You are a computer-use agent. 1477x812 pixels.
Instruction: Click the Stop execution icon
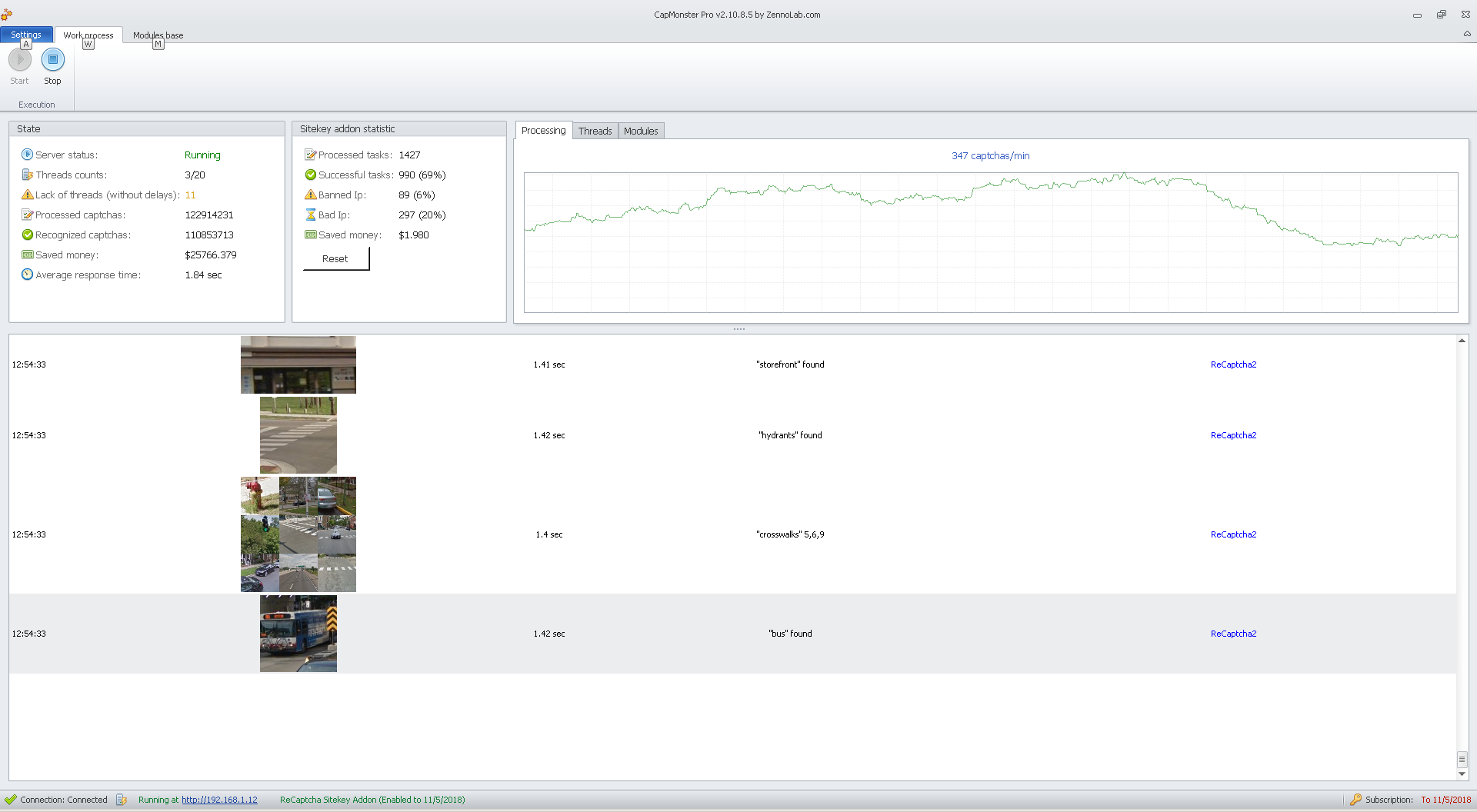pos(52,60)
